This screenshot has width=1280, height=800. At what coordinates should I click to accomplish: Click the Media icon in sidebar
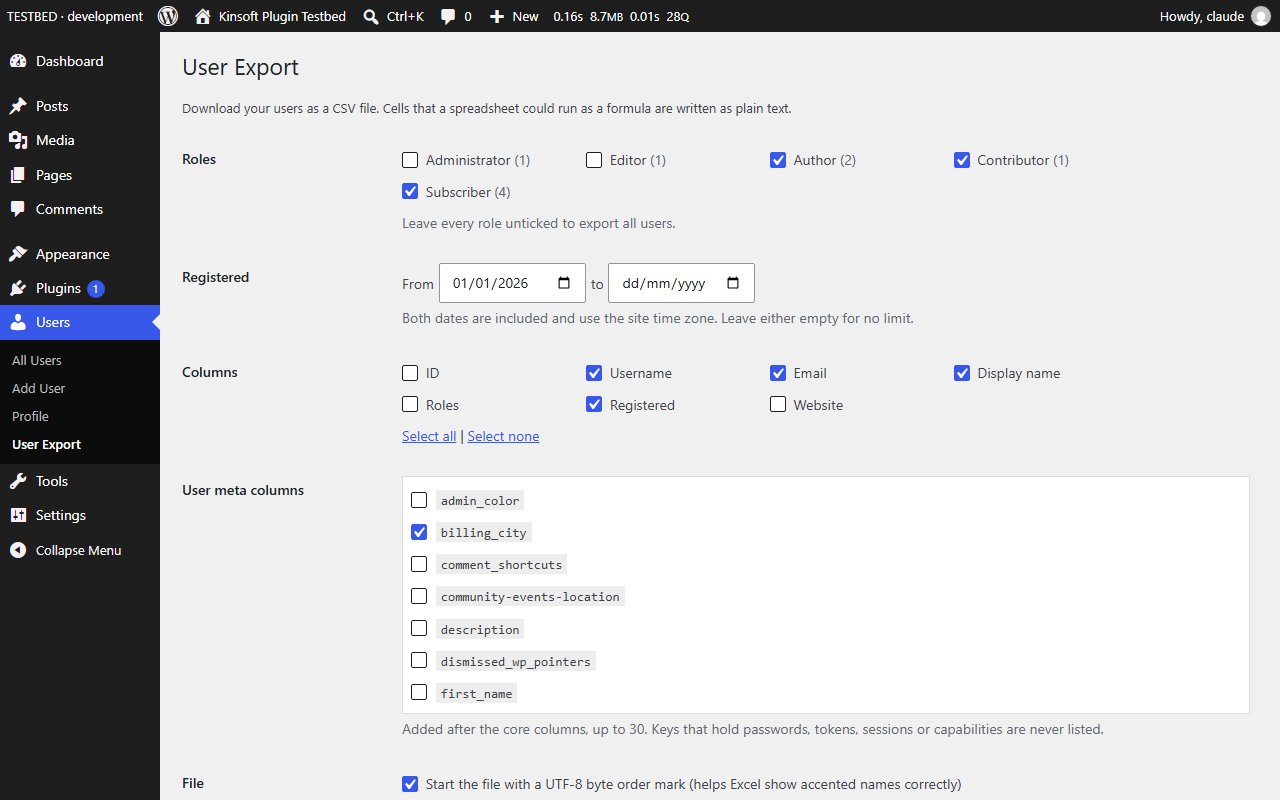pyautogui.click(x=18, y=140)
